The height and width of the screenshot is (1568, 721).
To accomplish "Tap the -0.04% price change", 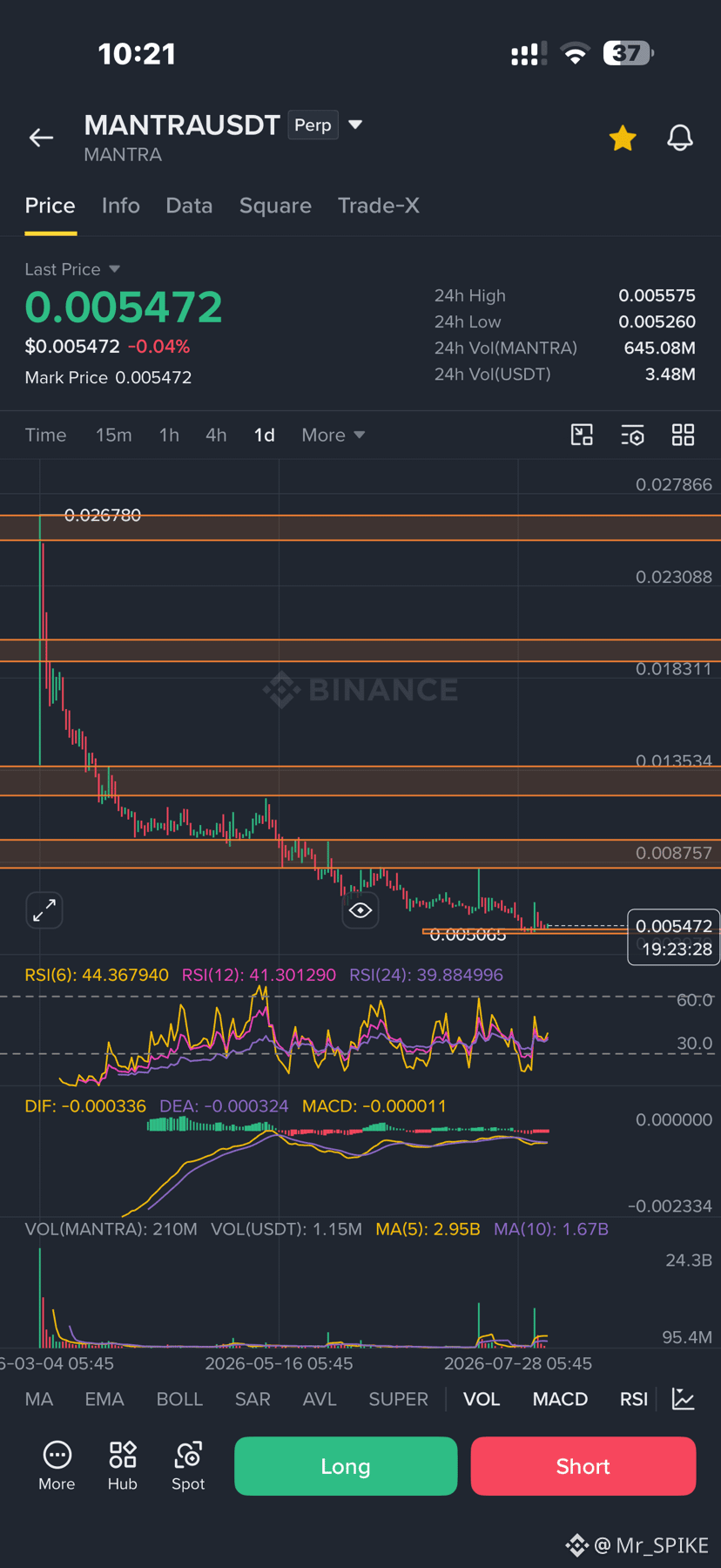I will 158,346.
